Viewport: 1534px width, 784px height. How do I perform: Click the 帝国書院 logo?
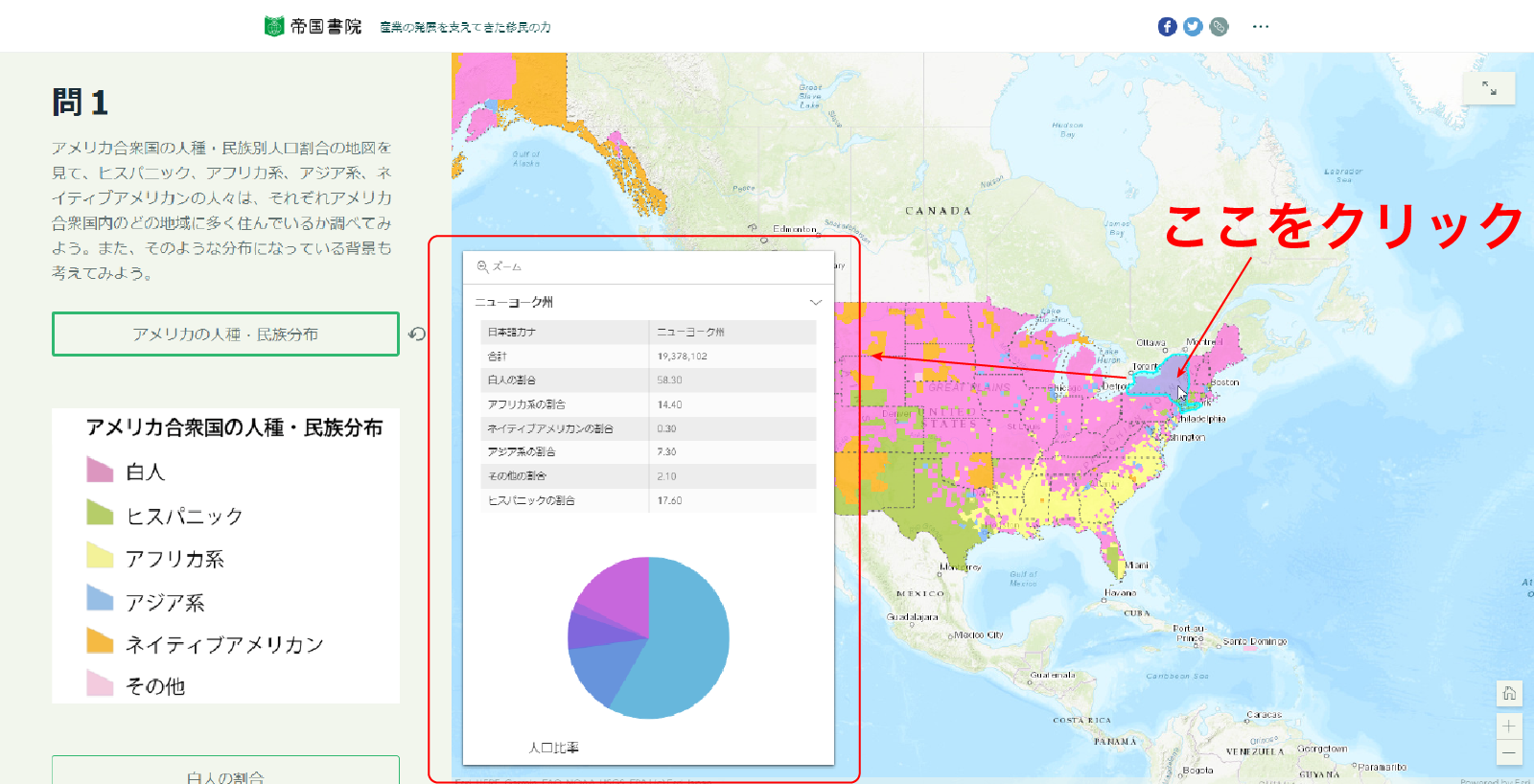(314, 27)
